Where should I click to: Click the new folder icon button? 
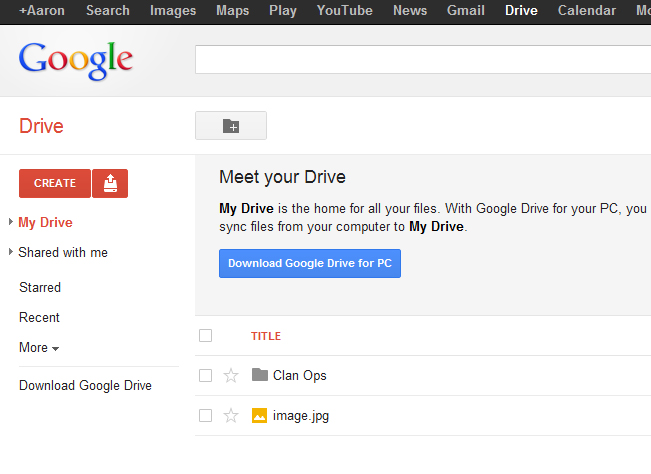tap(231, 125)
